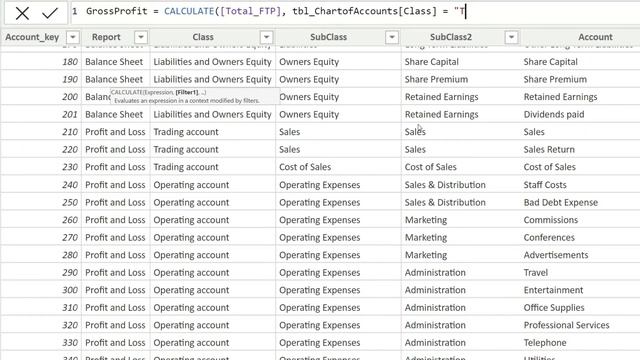The height and width of the screenshot is (360, 640).
Task: Open the Class column filter dropdown
Action: pyautogui.click(x=266, y=37)
